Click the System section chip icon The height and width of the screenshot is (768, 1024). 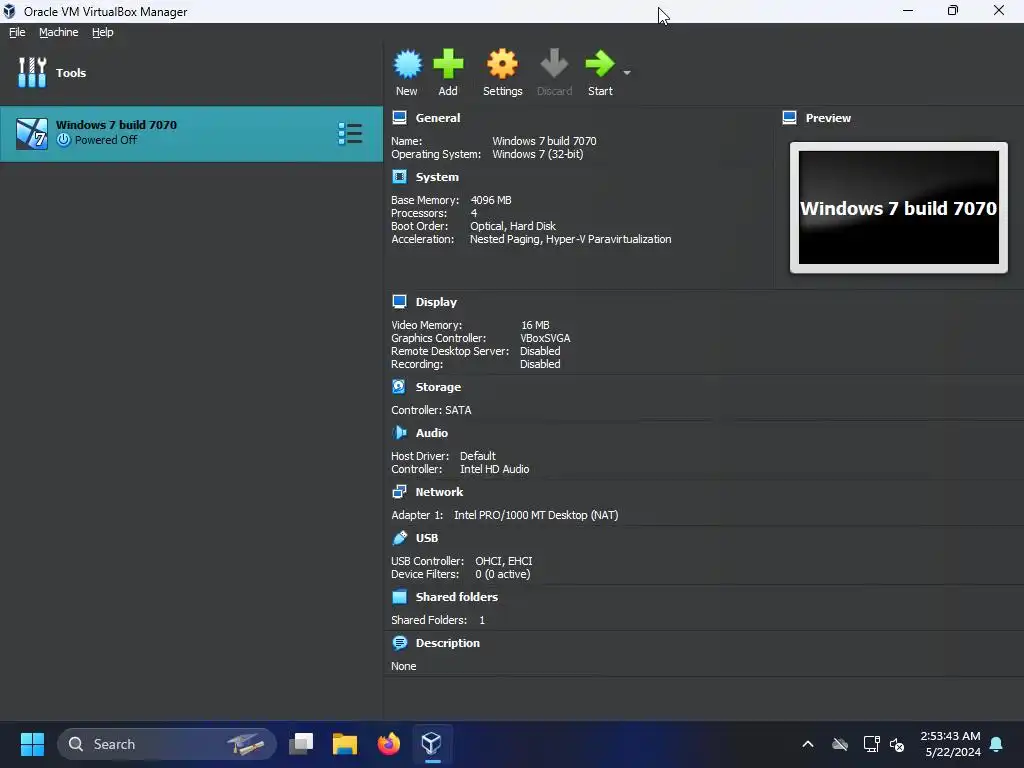[399, 177]
